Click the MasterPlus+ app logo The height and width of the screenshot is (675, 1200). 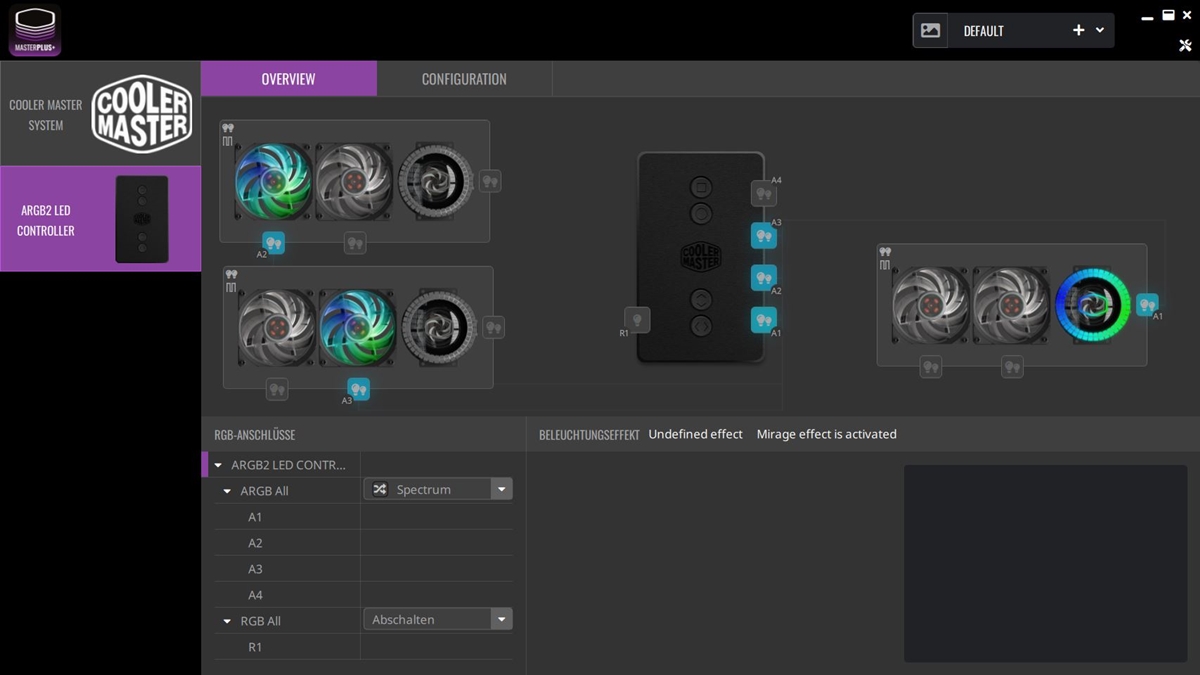(x=35, y=30)
